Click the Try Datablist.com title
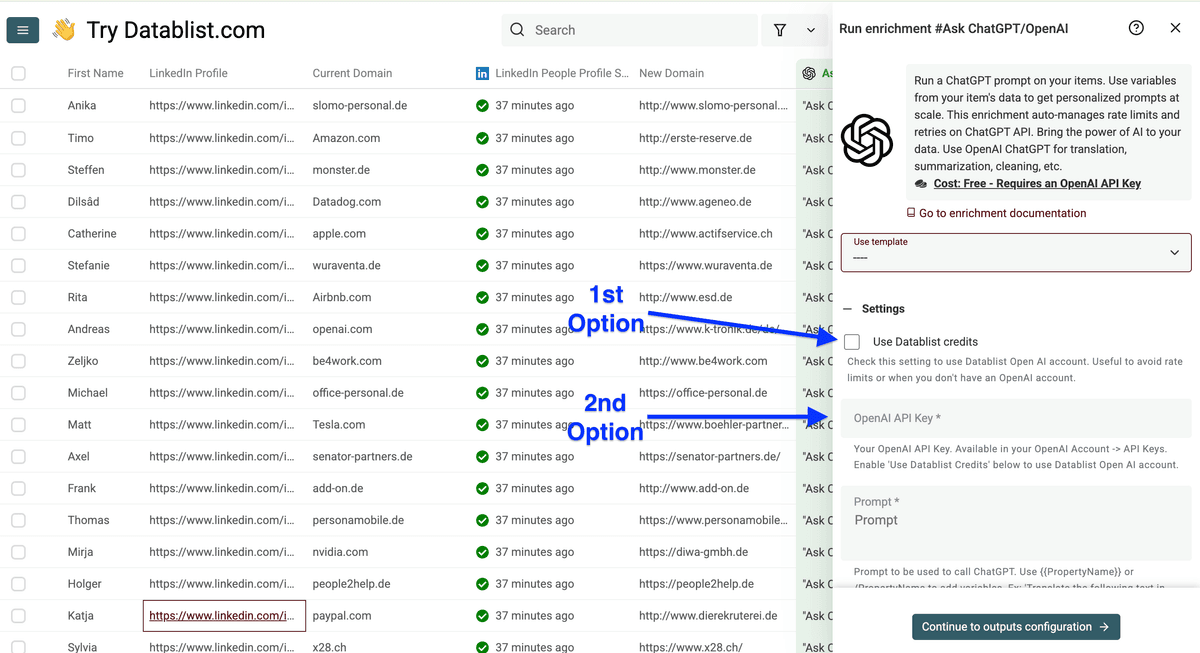The width and height of the screenshot is (1200, 653). tap(176, 30)
